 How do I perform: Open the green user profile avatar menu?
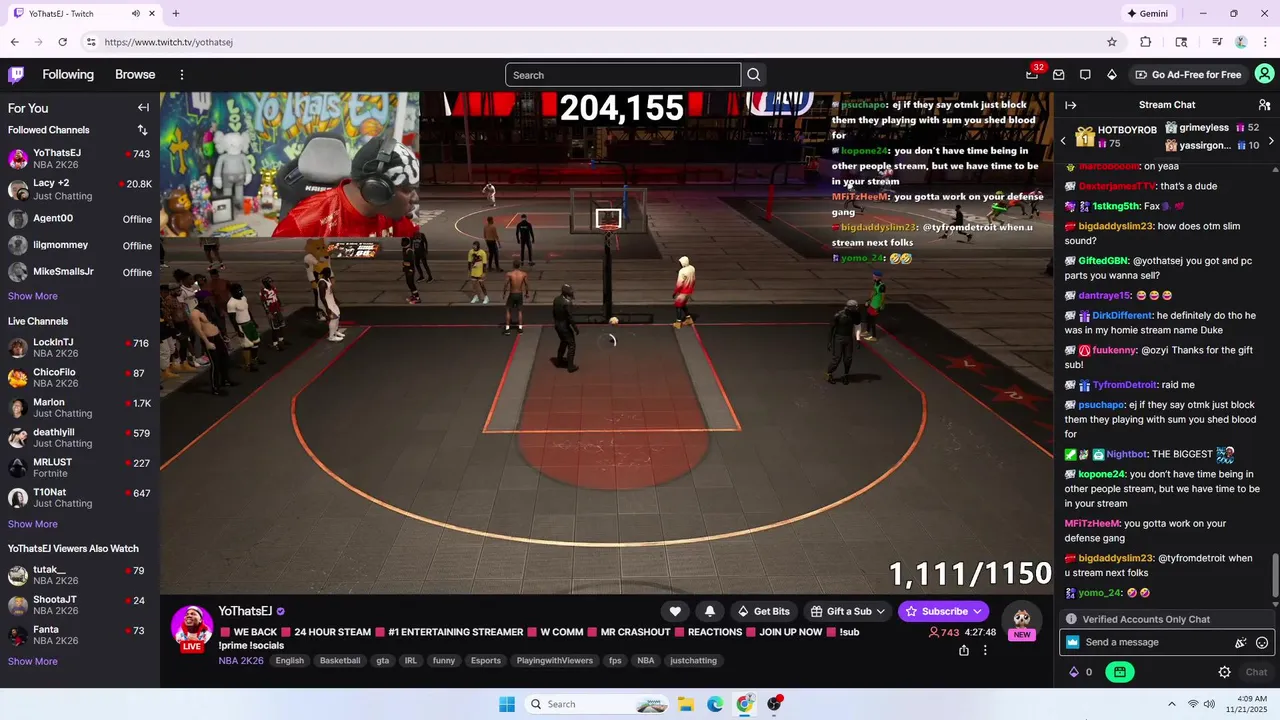(1264, 75)
